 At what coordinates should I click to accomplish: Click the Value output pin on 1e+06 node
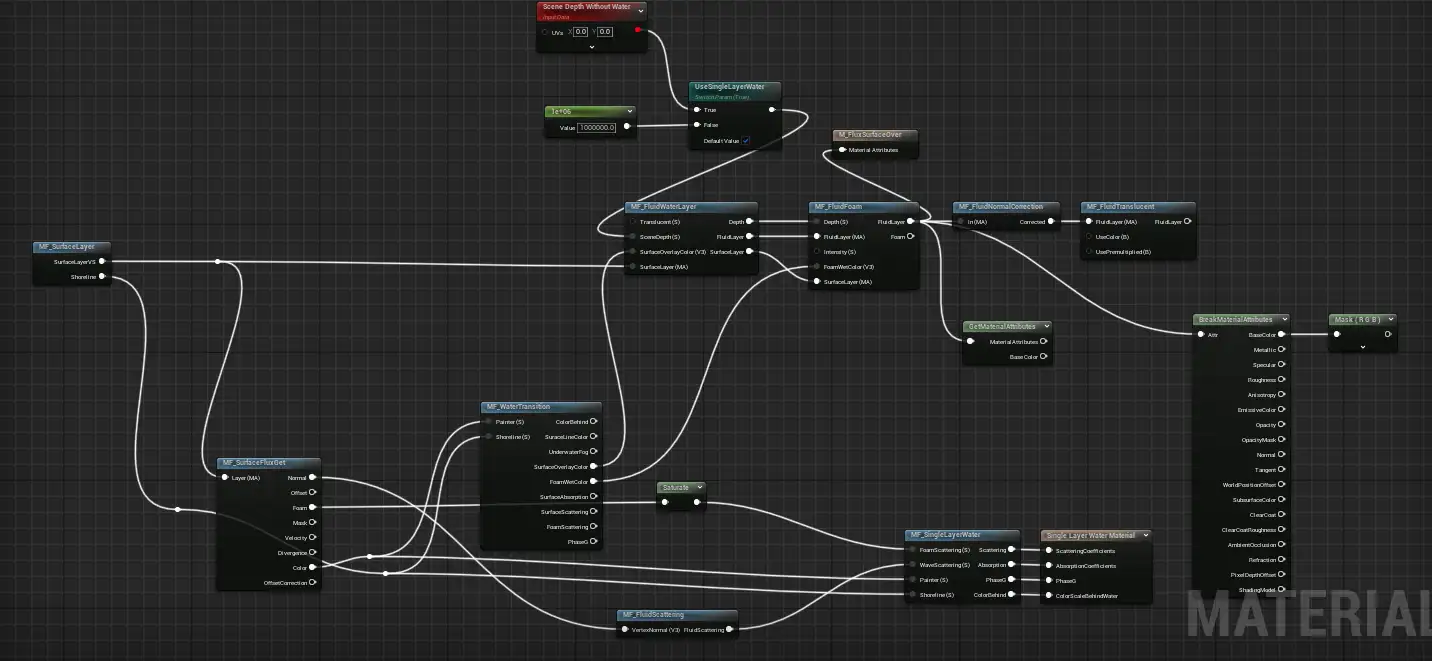pyautogui.click(x=626, y=127)
